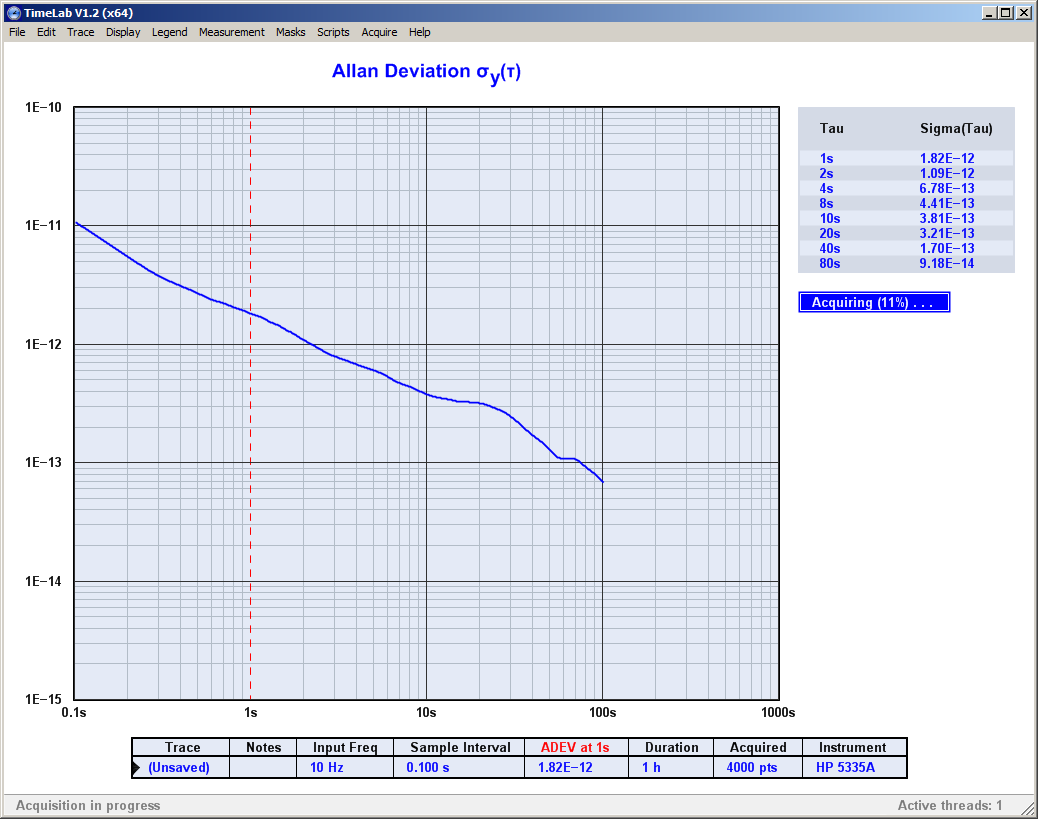Open the File menu
The width and height of the screenshot is (1038, 819).
pos(17,32)
